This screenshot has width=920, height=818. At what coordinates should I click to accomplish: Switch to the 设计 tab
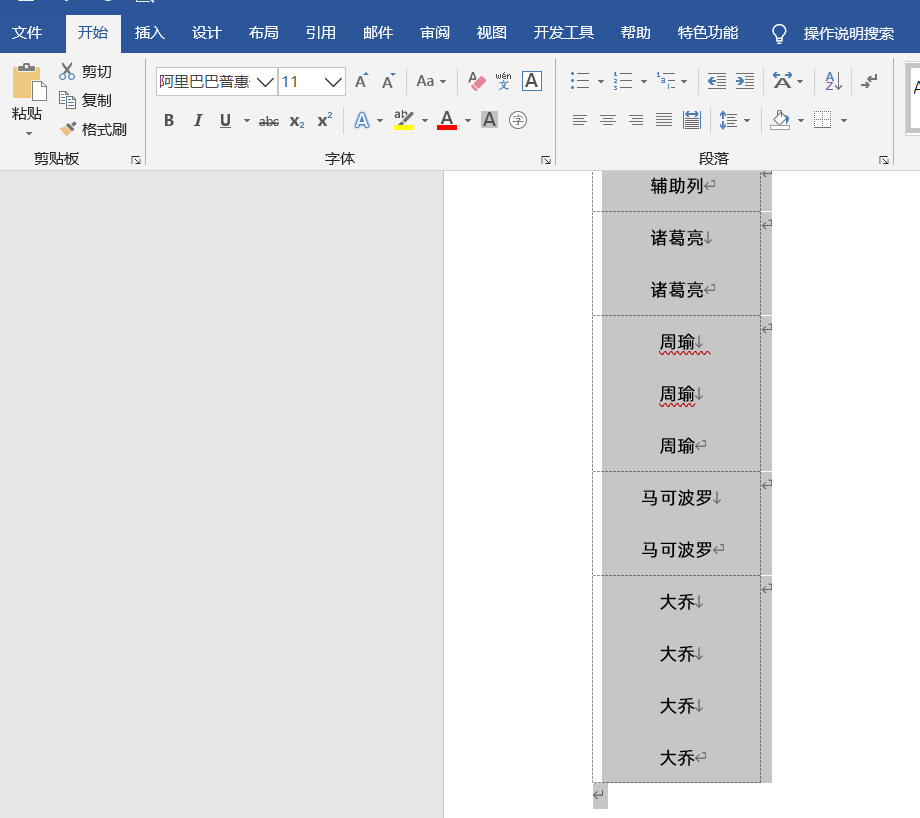pos(207,33)
